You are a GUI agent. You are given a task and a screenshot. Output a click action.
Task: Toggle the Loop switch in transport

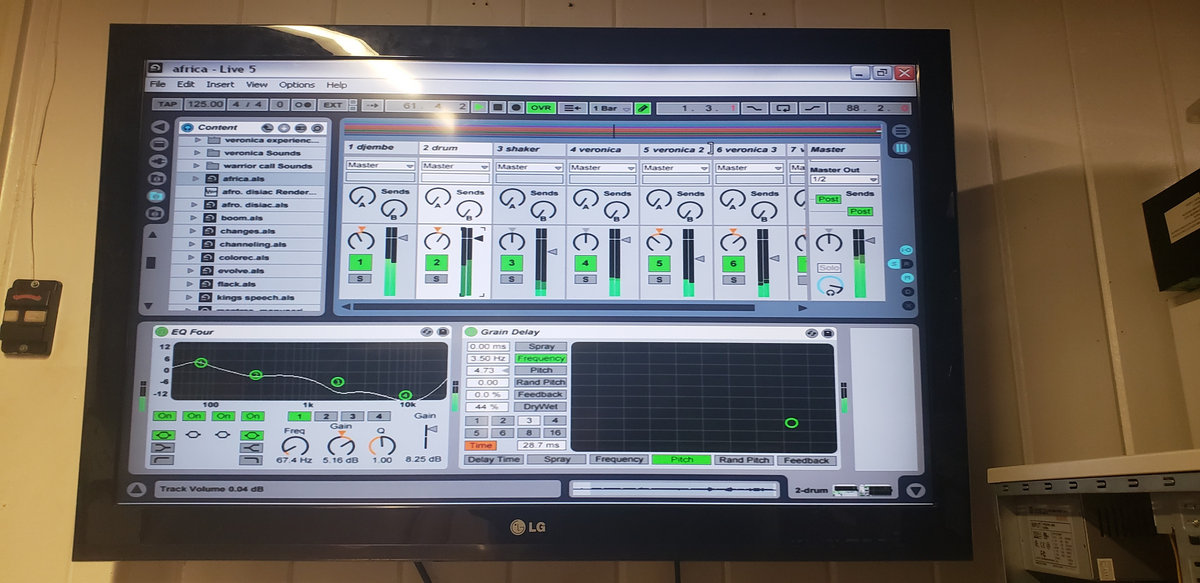tap(783, 107)
